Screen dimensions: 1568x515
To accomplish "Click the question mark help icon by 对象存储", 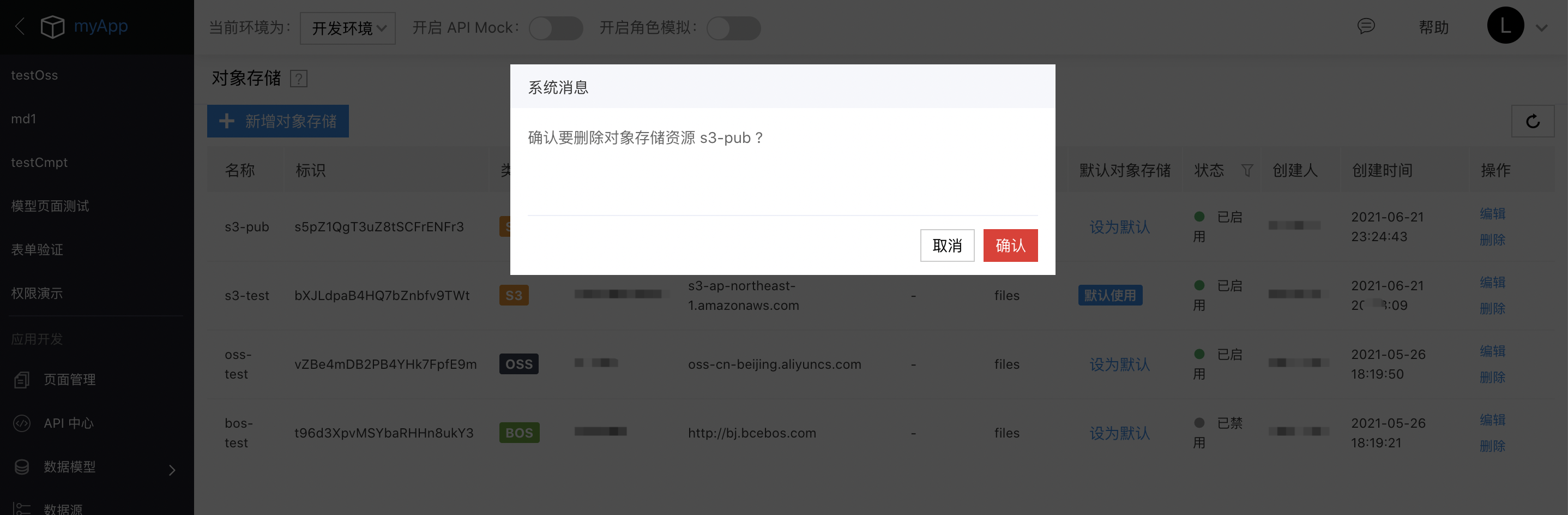I will point(298,79).
